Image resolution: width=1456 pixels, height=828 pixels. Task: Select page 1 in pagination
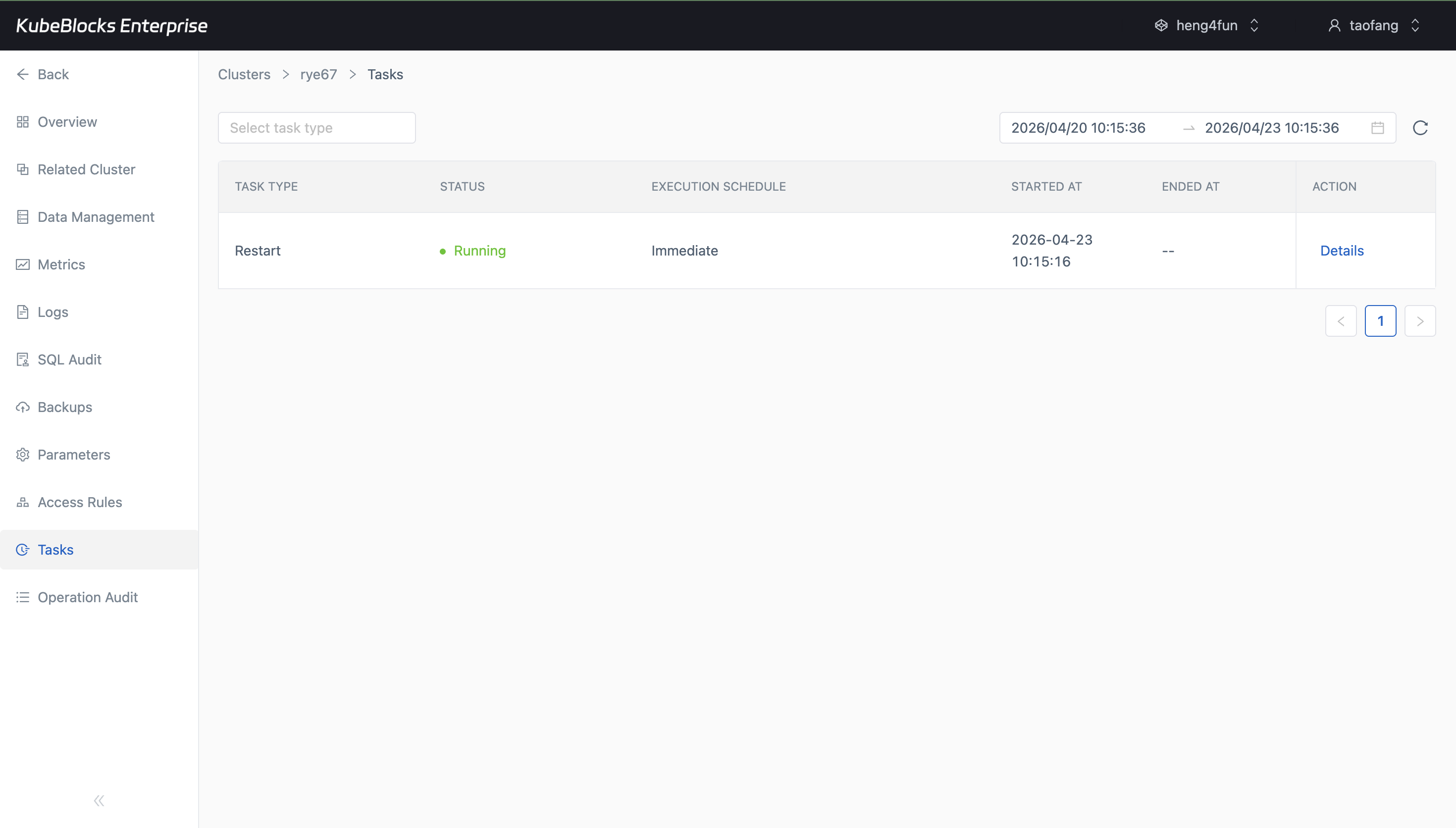click(x=1381, y=321)
